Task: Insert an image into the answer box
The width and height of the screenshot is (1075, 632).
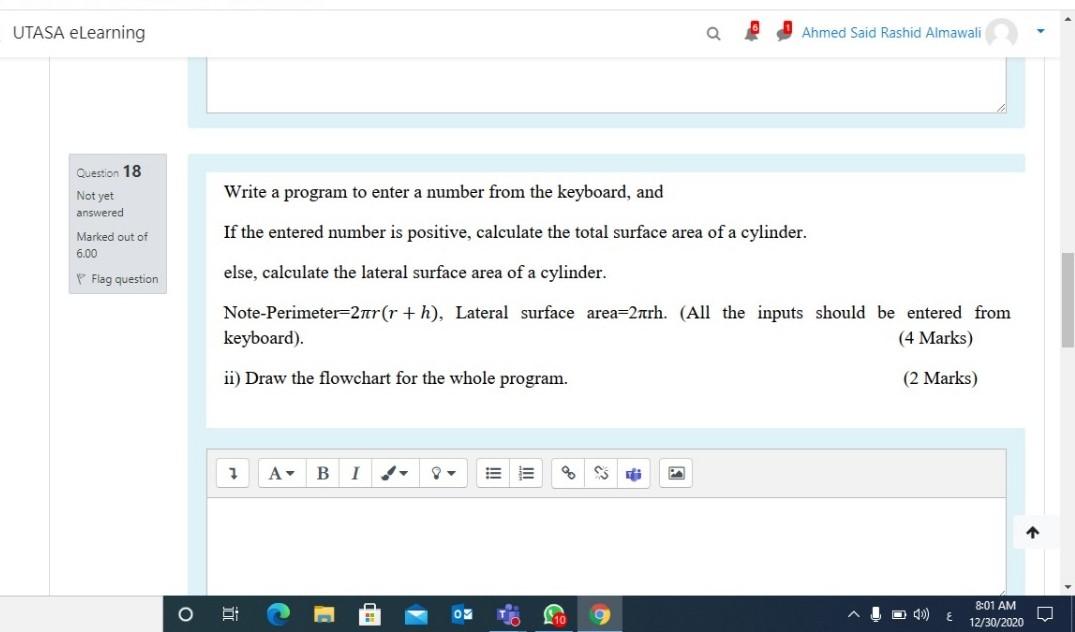Action: coord(675,473)
